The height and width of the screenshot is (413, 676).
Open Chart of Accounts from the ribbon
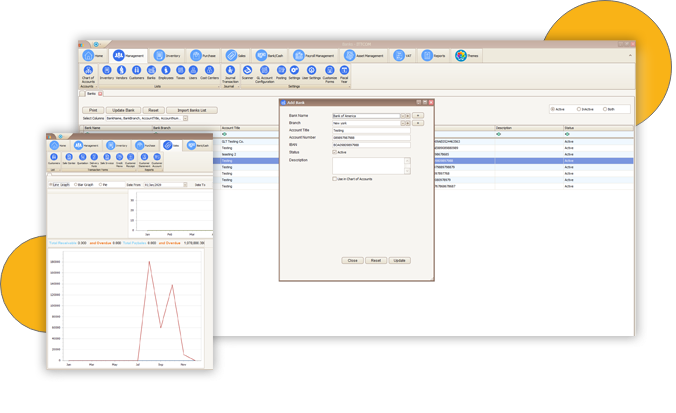(x=87, y=72)
